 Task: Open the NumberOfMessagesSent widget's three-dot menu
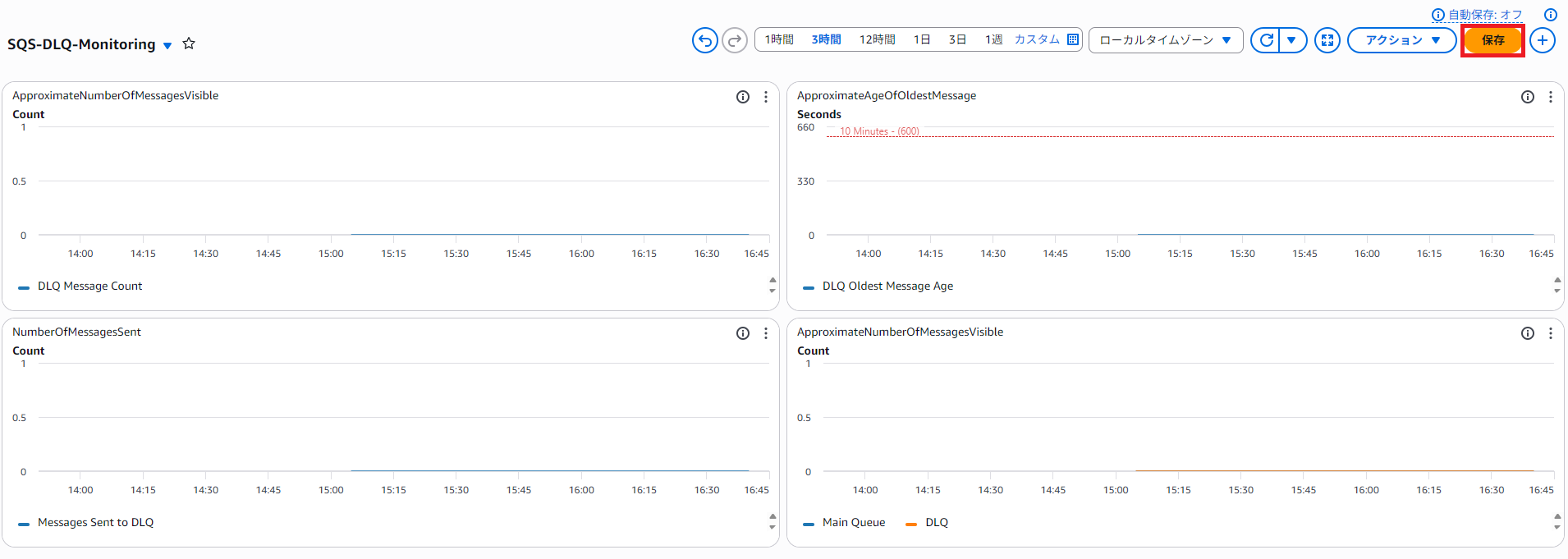pos(766,333)
